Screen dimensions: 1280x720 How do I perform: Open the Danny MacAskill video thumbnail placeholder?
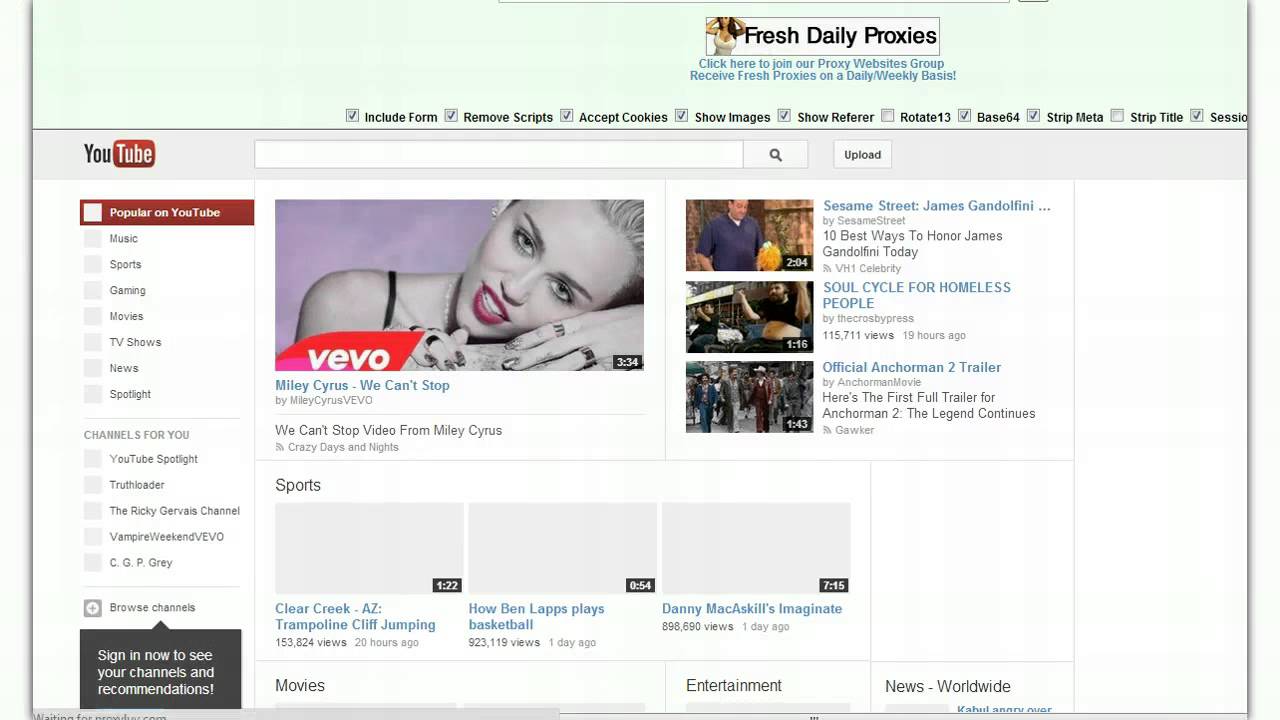pyautogui.click(x=756, y=548)
